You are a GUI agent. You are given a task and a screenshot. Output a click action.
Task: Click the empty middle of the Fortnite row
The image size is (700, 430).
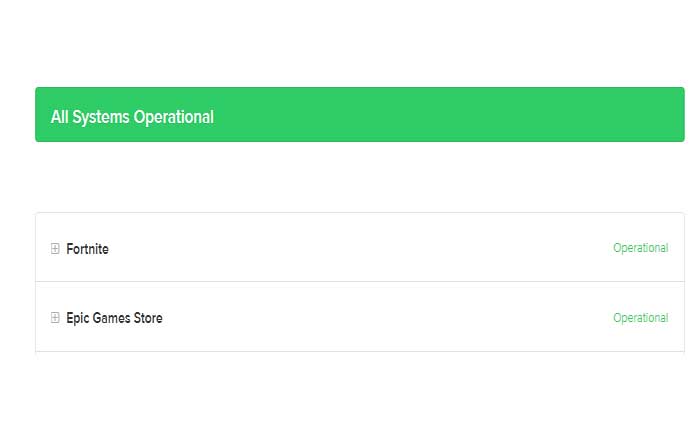[360, 248]
